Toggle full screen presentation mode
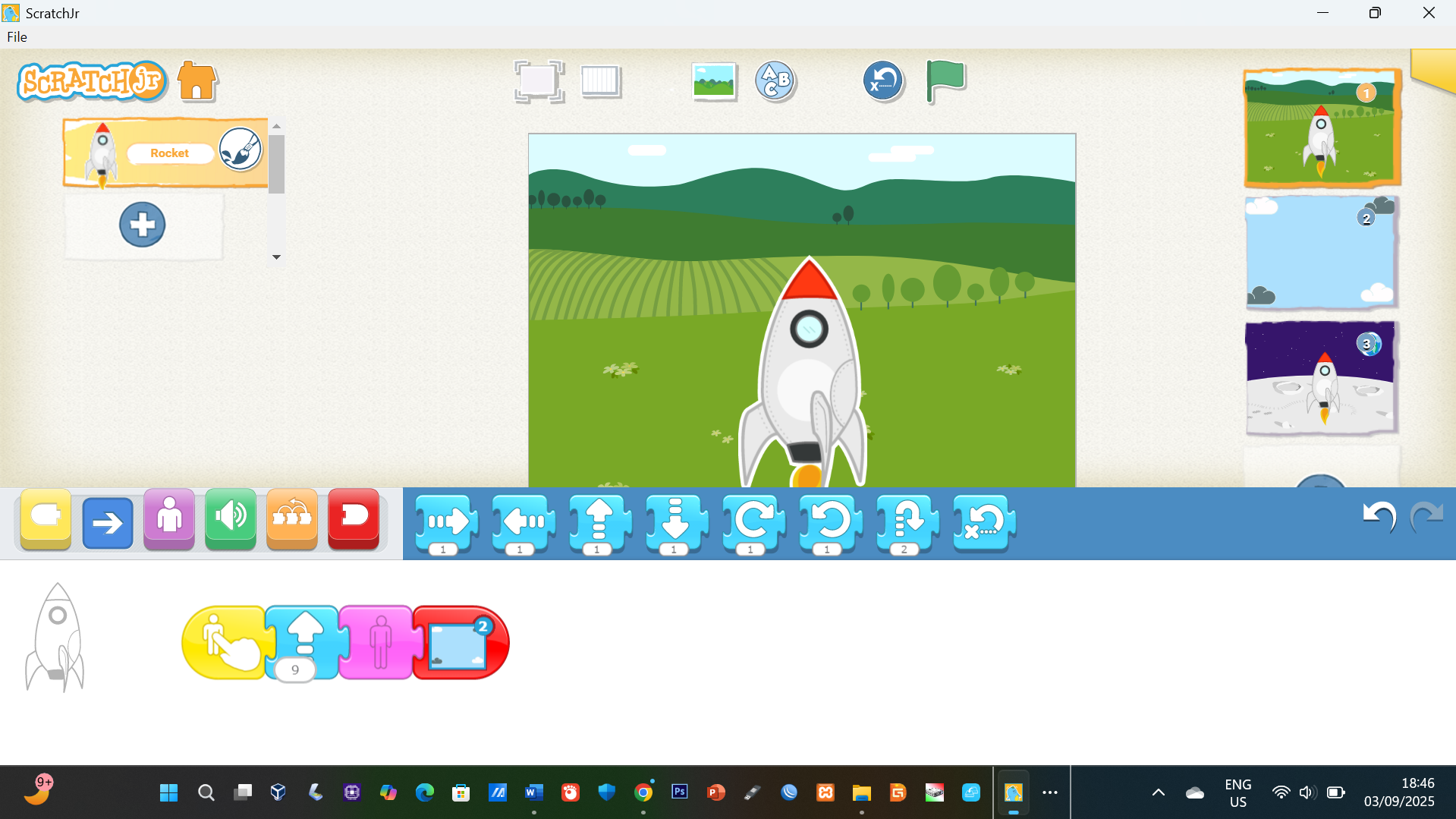The image size is (1456, 819). point(539,81)
